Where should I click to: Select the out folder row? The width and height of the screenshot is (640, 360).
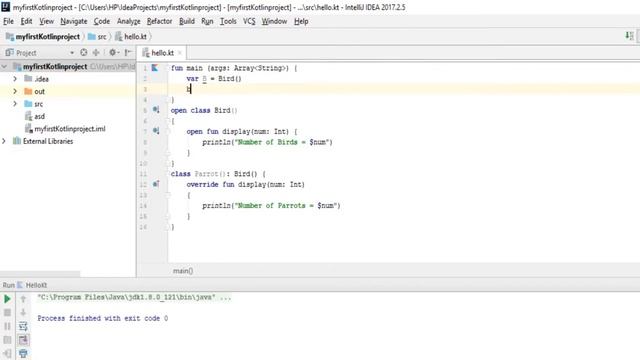coord(68,91)
